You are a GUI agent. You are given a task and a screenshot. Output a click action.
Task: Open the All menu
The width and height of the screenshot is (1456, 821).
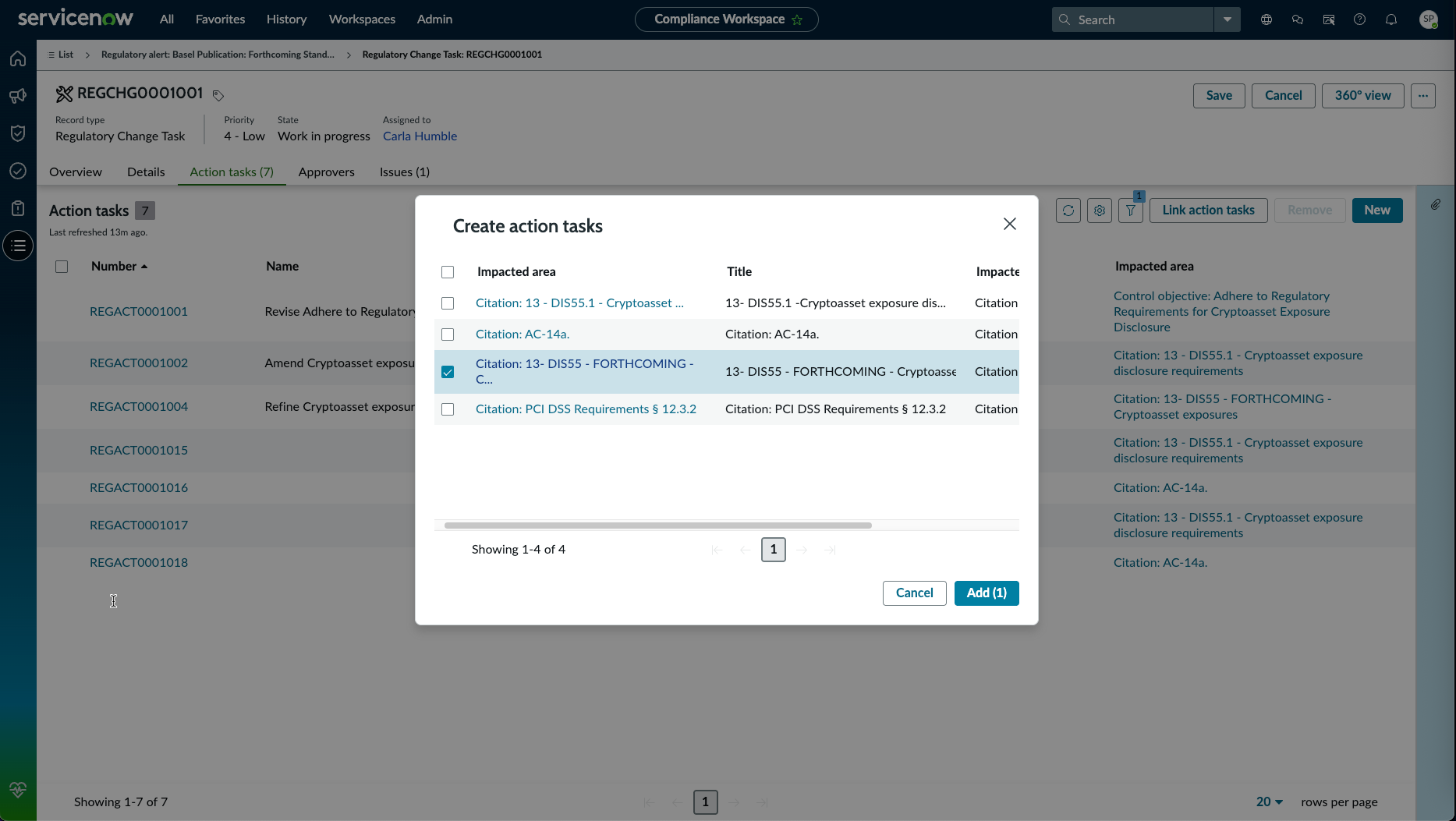[x=167, y=19]
